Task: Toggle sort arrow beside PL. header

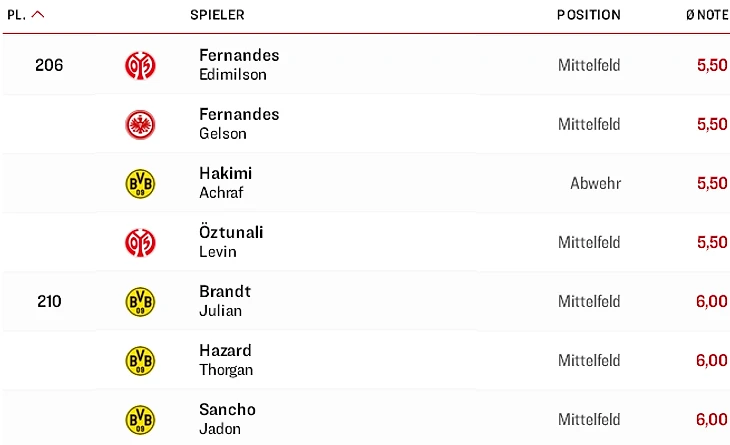Action: point(38,14)
